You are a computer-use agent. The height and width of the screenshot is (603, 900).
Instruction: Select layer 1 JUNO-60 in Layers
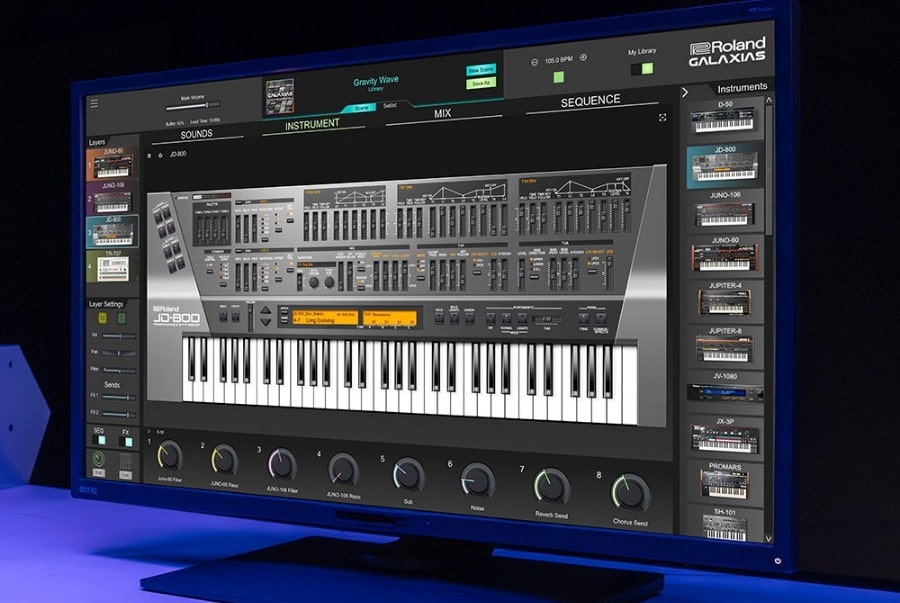112,164
